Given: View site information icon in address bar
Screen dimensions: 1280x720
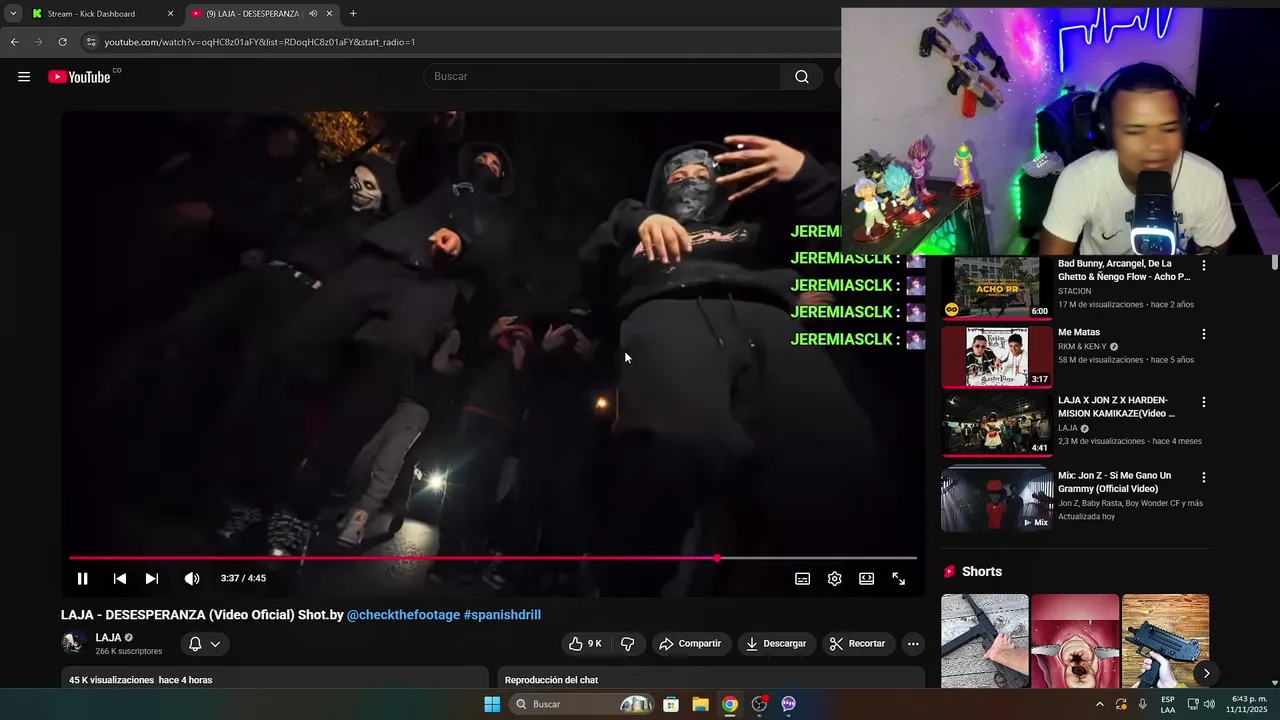Looking at the screenshot, I should click(92, 42).
